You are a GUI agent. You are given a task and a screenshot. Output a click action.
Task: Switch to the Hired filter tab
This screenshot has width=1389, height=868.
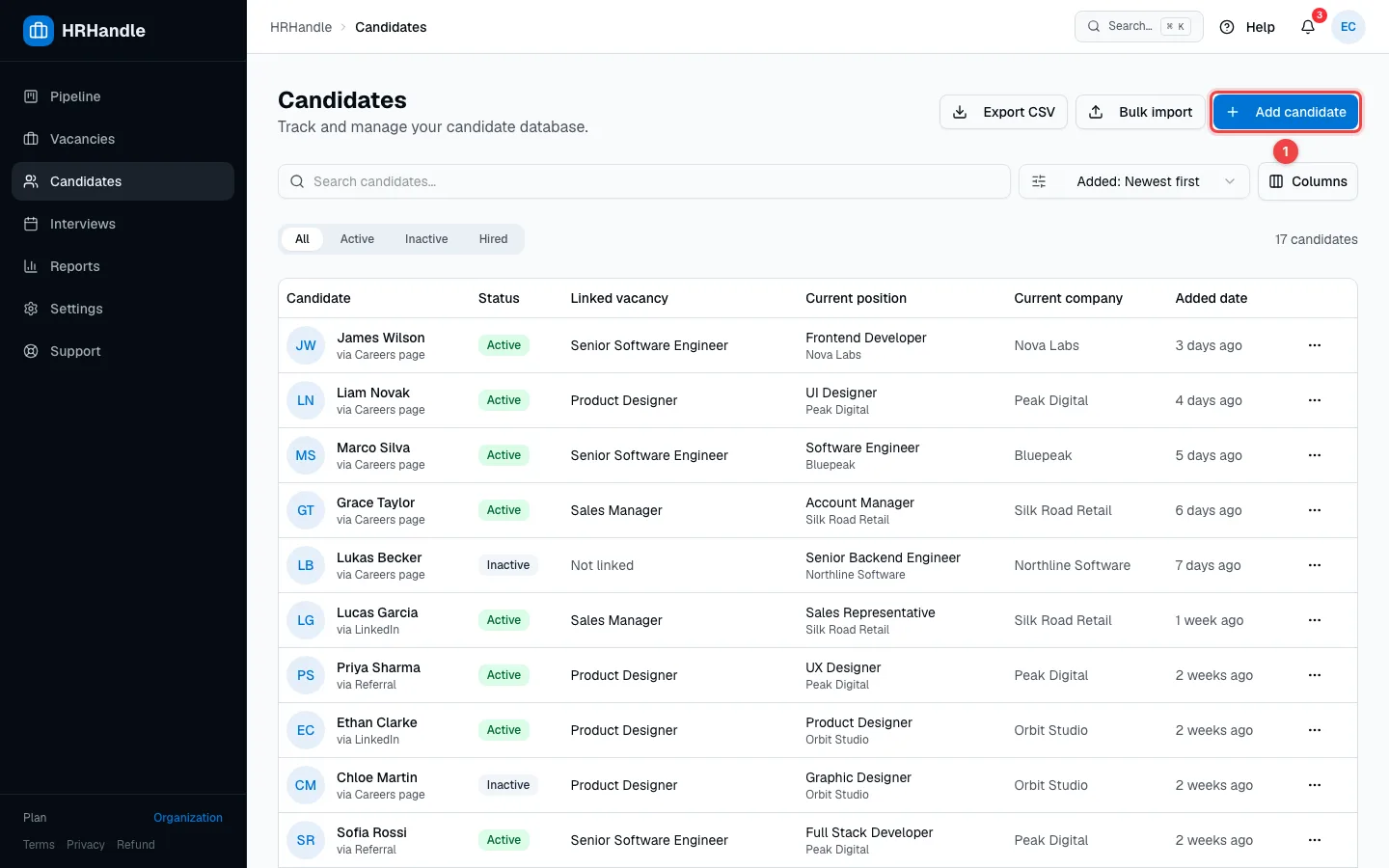pos(493,239)
